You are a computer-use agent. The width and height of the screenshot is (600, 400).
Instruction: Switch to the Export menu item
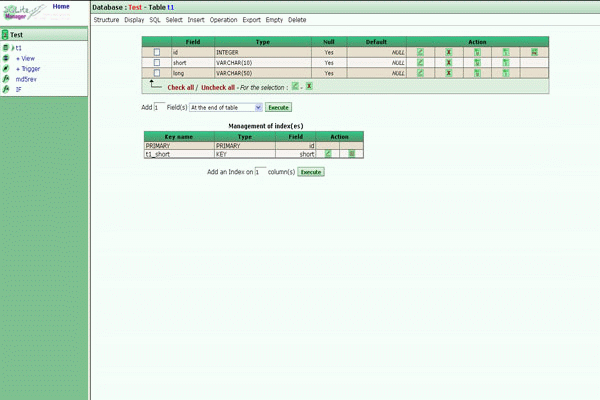coord(251,20)
